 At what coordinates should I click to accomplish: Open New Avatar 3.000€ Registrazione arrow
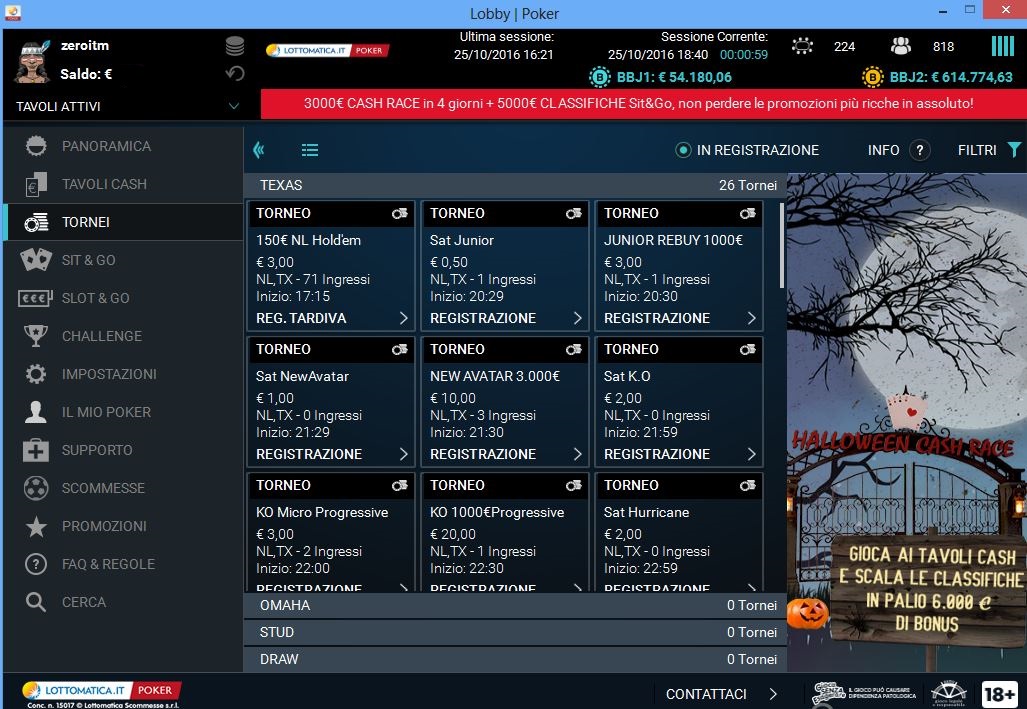[578, 454]
